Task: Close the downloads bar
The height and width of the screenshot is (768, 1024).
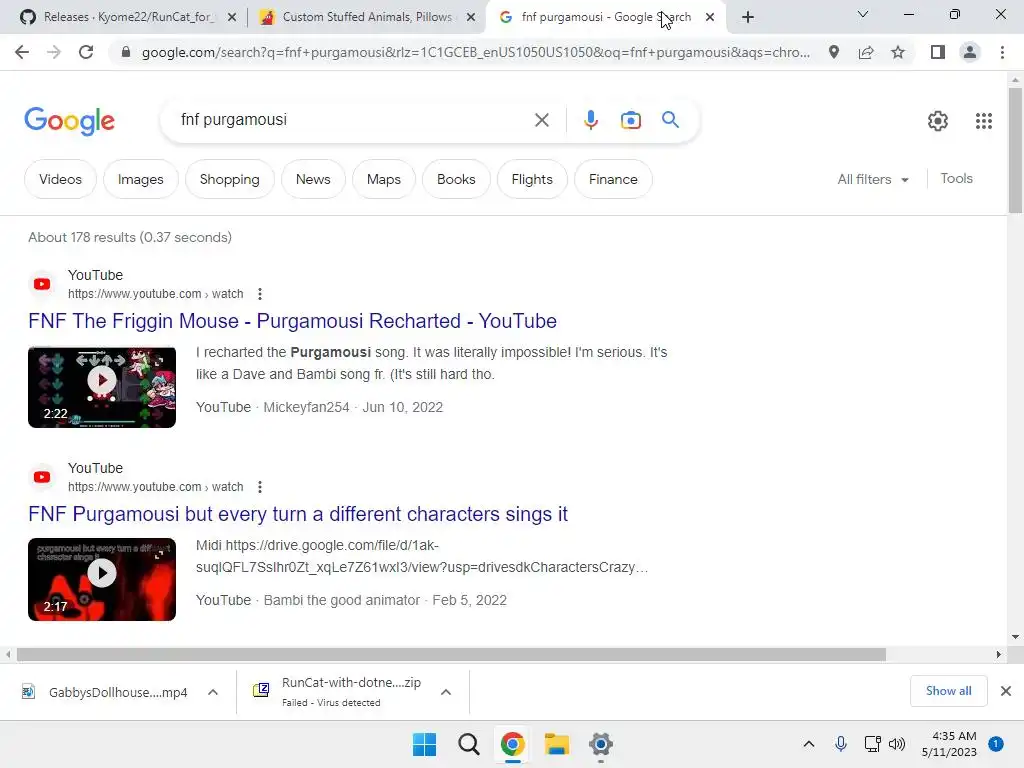Action: (x=1006, y=691)
